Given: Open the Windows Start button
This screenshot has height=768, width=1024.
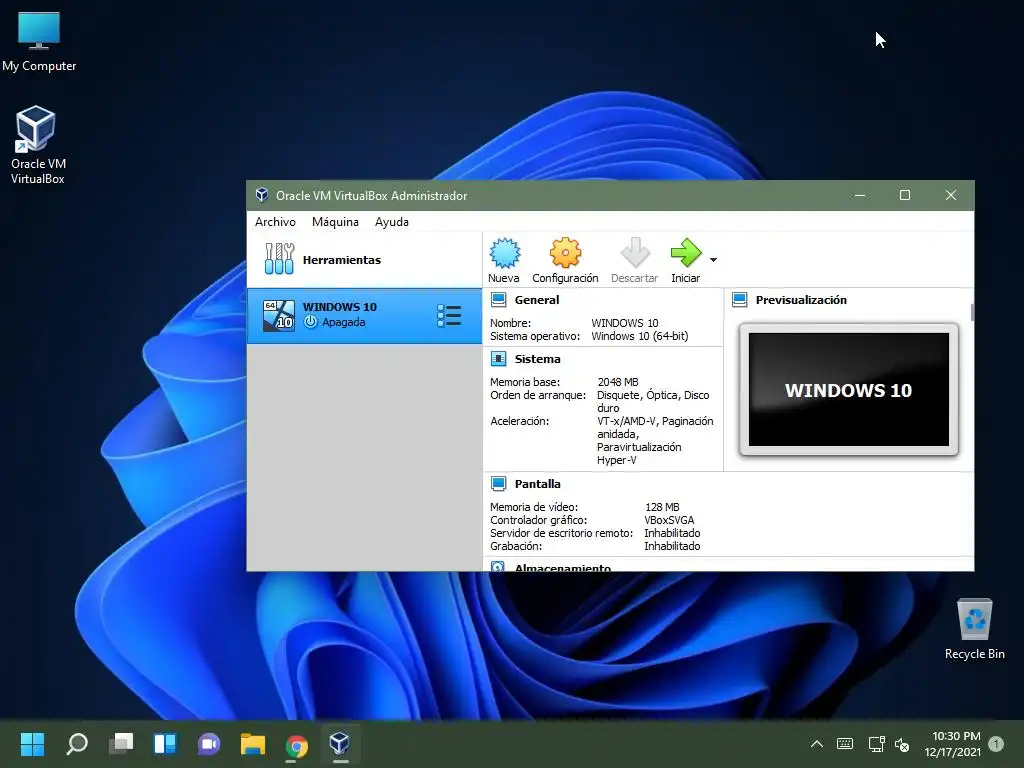Looking at the screenshot, I should [33, 744].
